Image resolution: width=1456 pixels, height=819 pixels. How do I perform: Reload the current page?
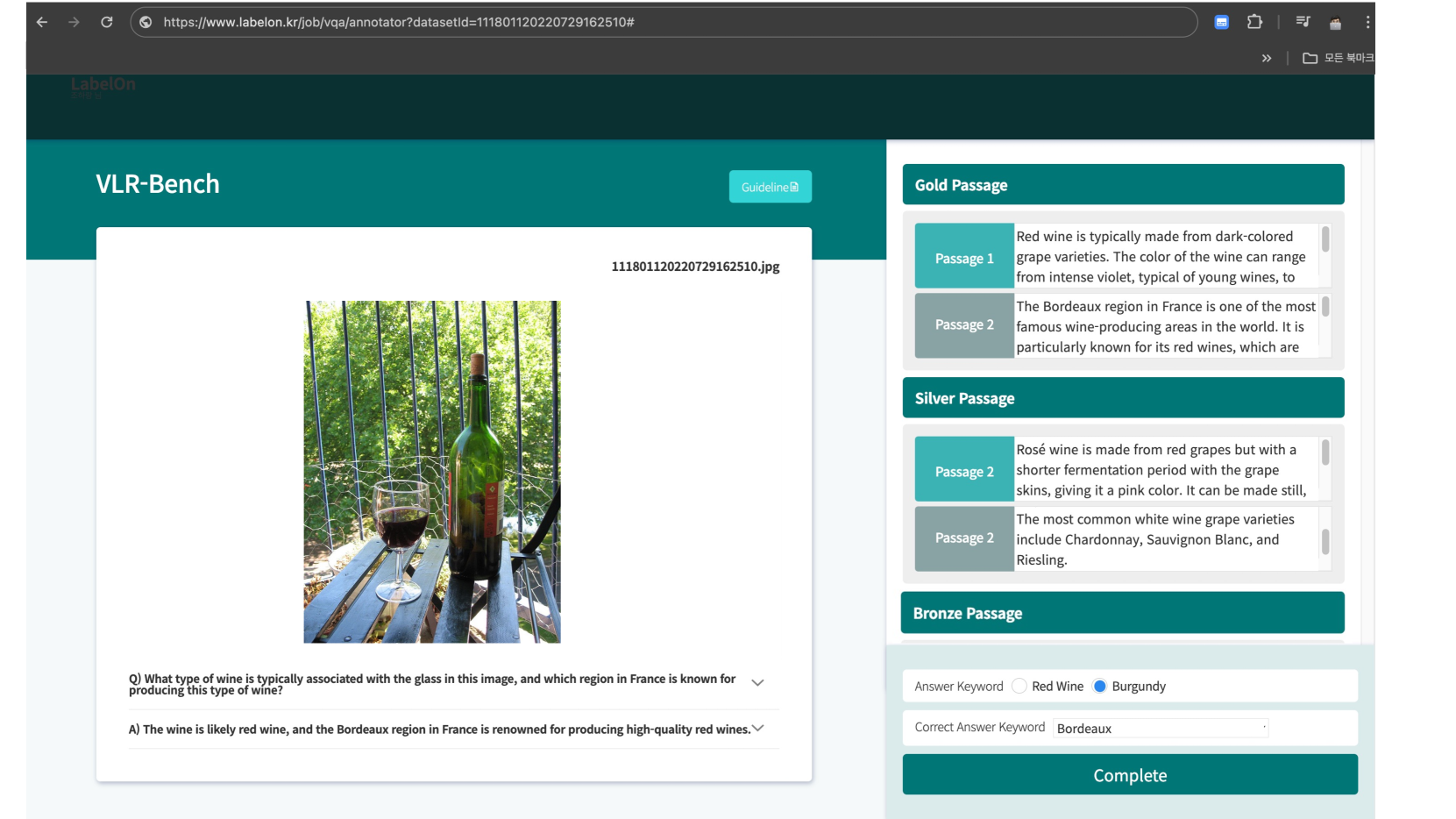tap(106, 22)
